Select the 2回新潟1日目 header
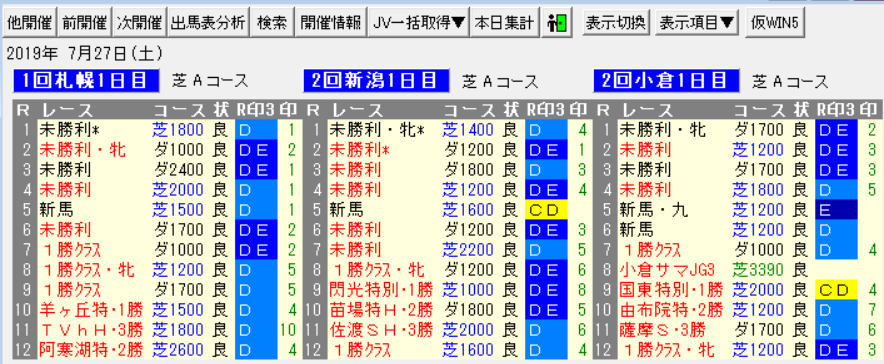 point(376,81)
